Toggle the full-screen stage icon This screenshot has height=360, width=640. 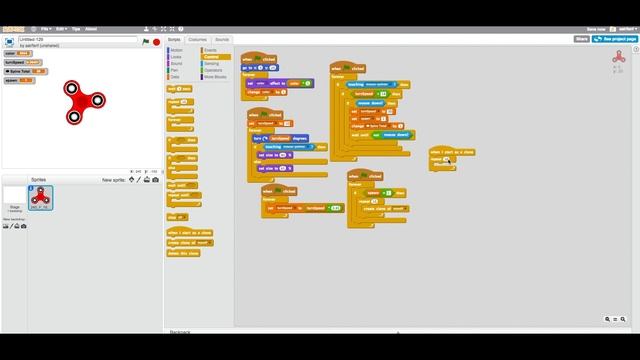pyautogui.click(x=9, y=42)
